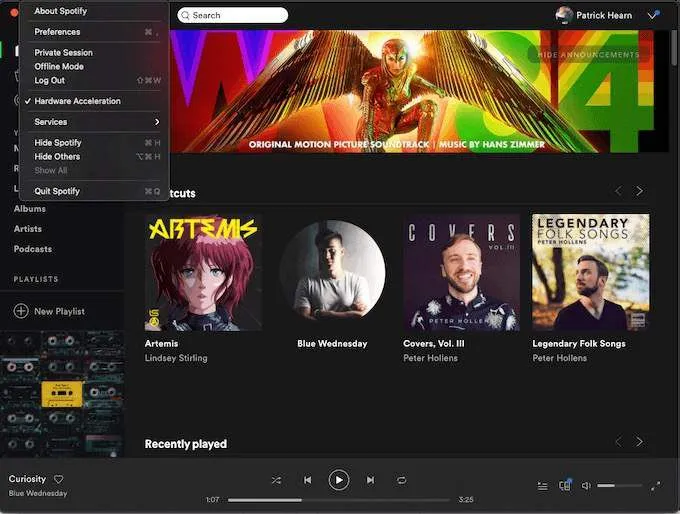The image size is (680, 514).
Task: Click the Legendary Folk Songs title text
Action: pos(579,344)
